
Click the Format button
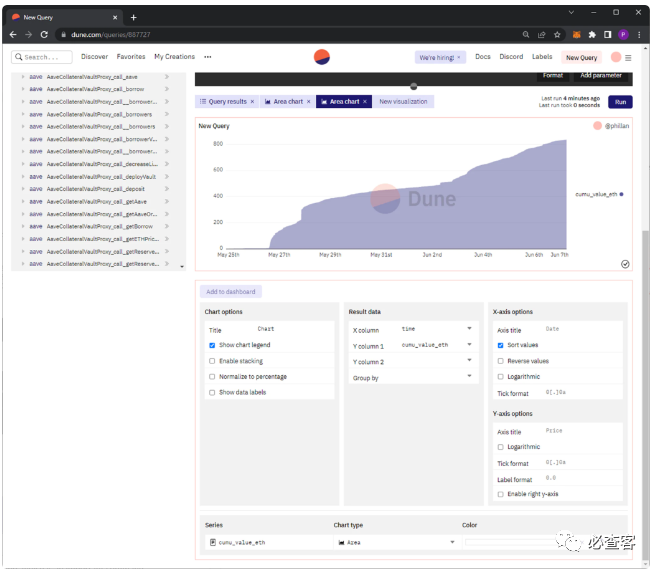[553, 76]
